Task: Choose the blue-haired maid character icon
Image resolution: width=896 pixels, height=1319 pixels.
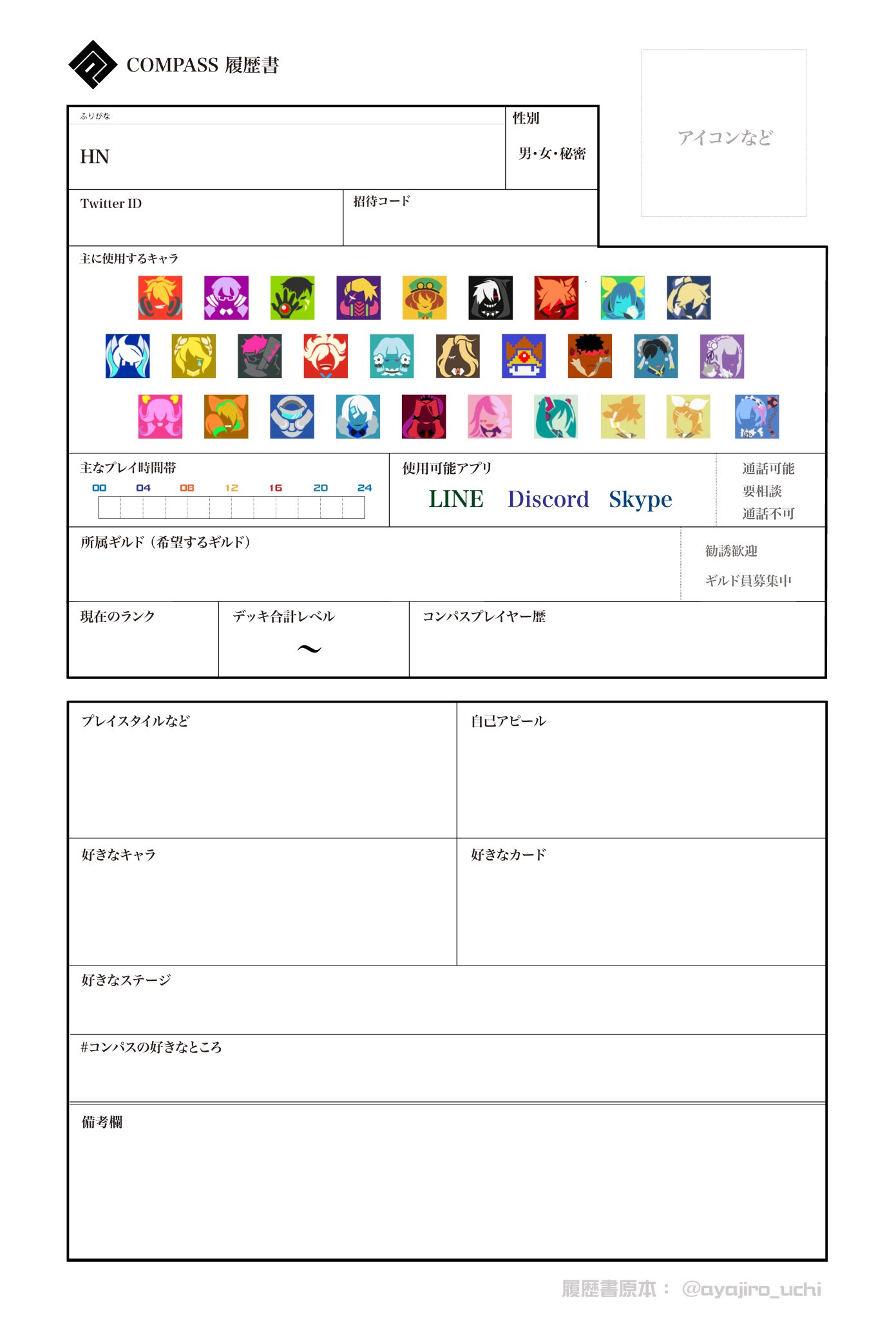Action: (x=757, y=417)
